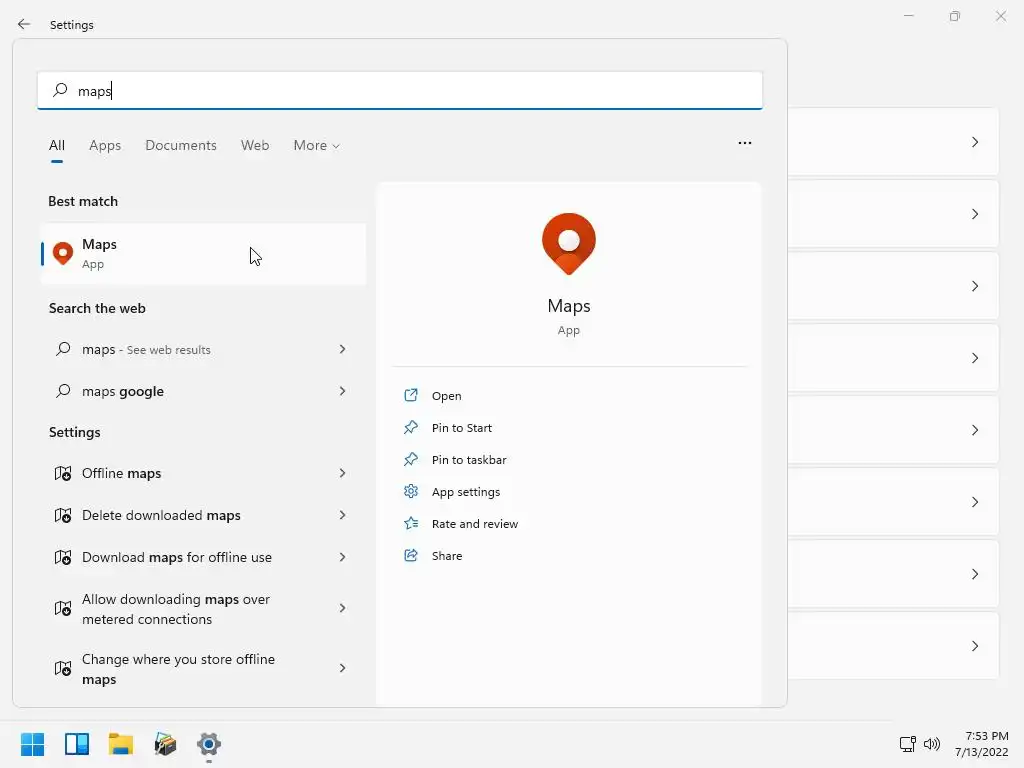The width and height of the screenshot is (1024, 768).
Task: Click the Delete downloaded maps icon
Action: pos(63,515)
